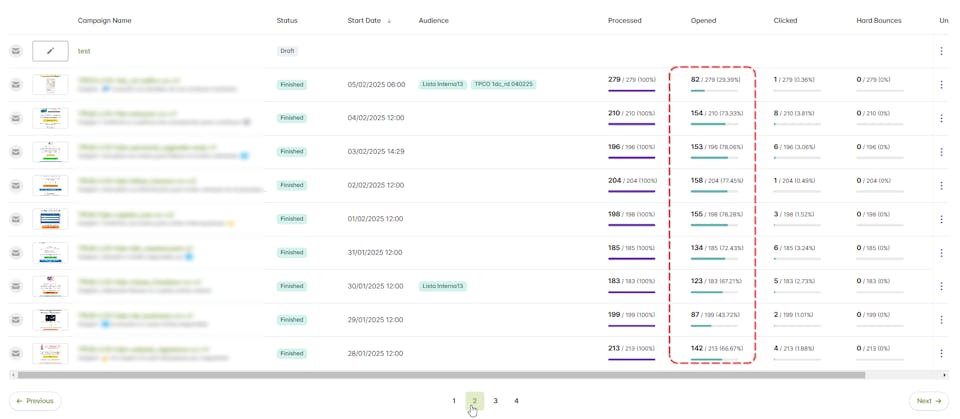Click email icon on the 04/02/2025 campaign row
This screenshot has height=419, width=960.
(x=16, y=118)
